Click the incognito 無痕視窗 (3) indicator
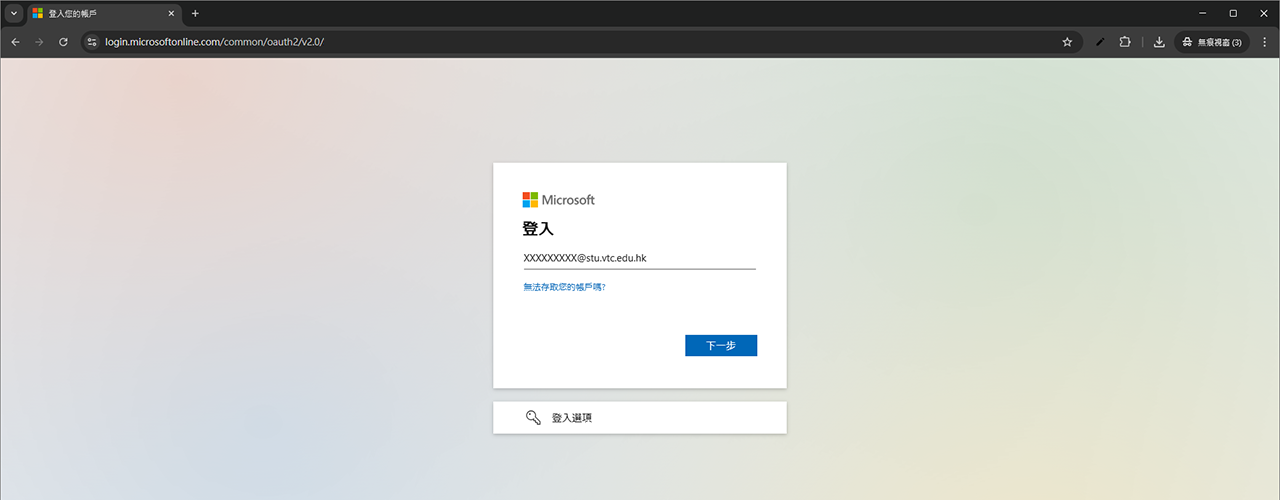 1212,42
